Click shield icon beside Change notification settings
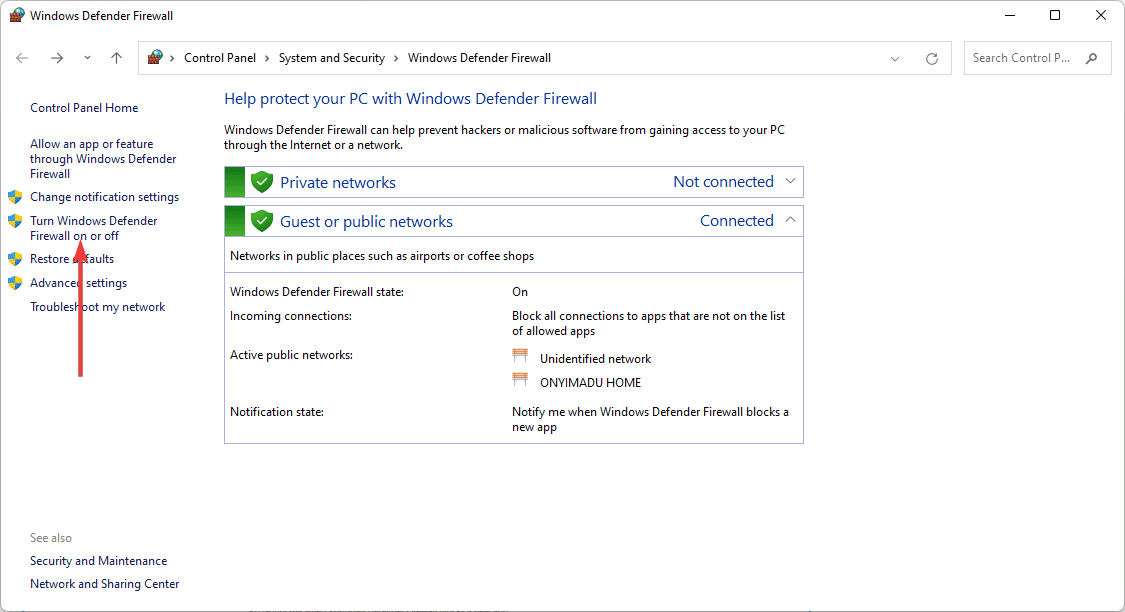Screen dimensions: 1125x612 point(15,197)
